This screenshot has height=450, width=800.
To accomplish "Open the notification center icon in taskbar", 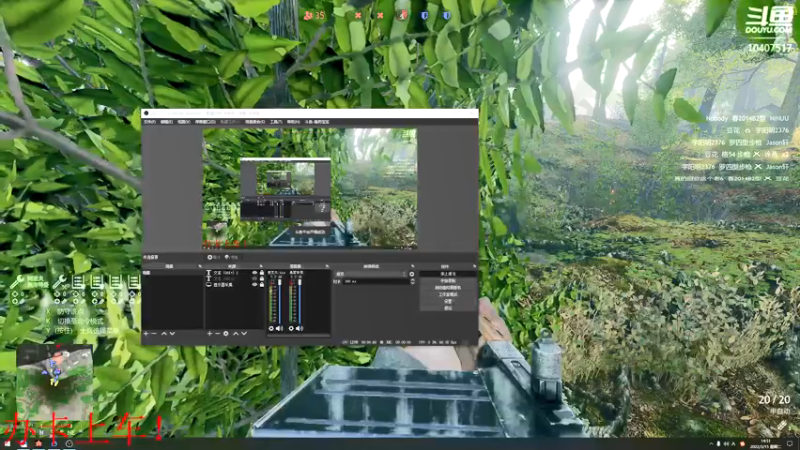I will [790, 444].
